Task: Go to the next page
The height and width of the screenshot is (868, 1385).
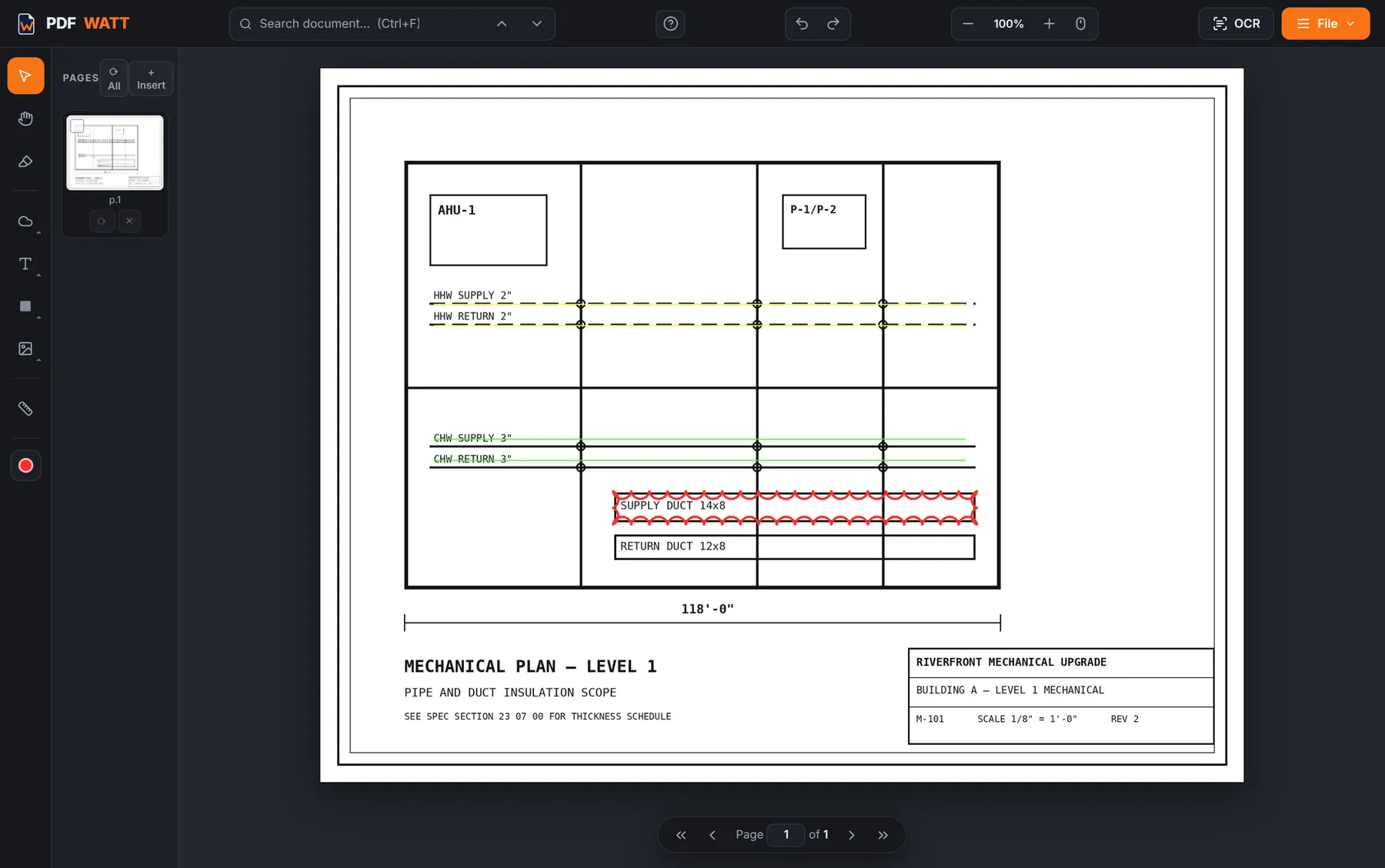Action: (x=852, y=835)
